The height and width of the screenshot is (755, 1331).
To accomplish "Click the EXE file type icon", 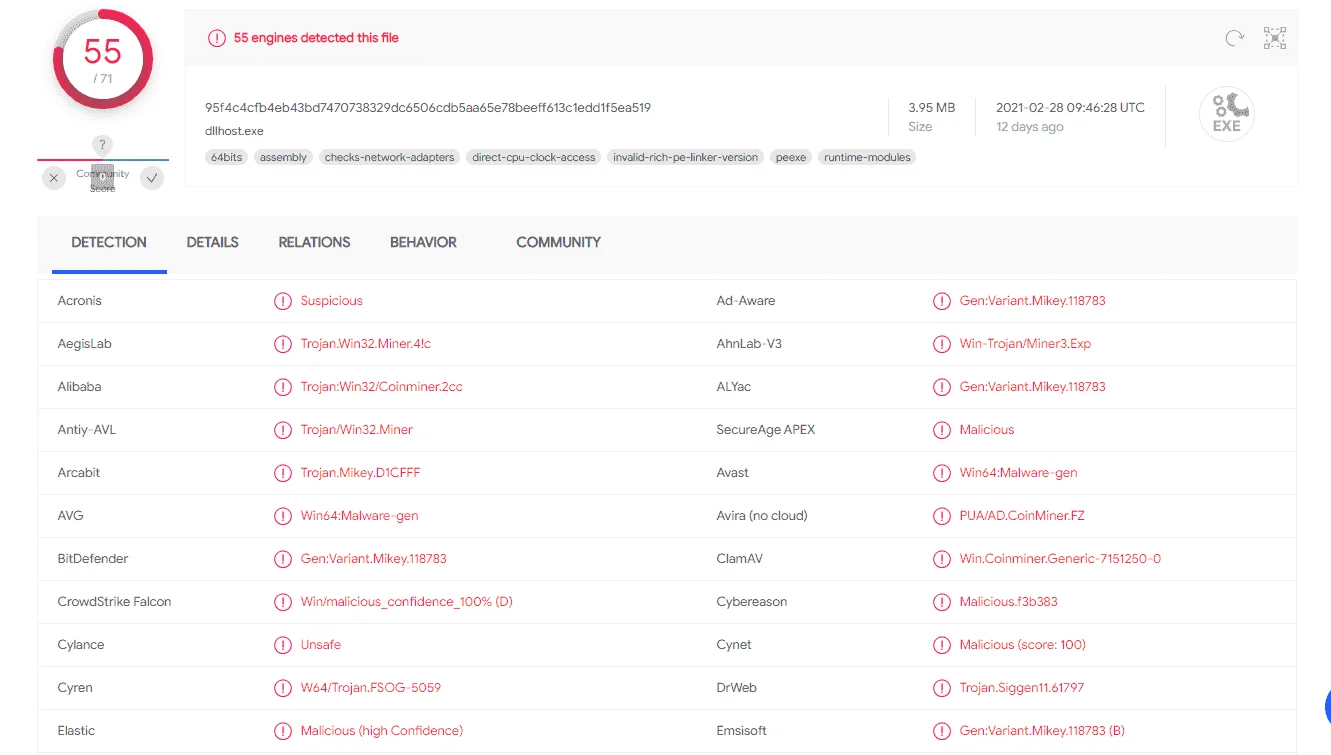I will point(1227,113).
